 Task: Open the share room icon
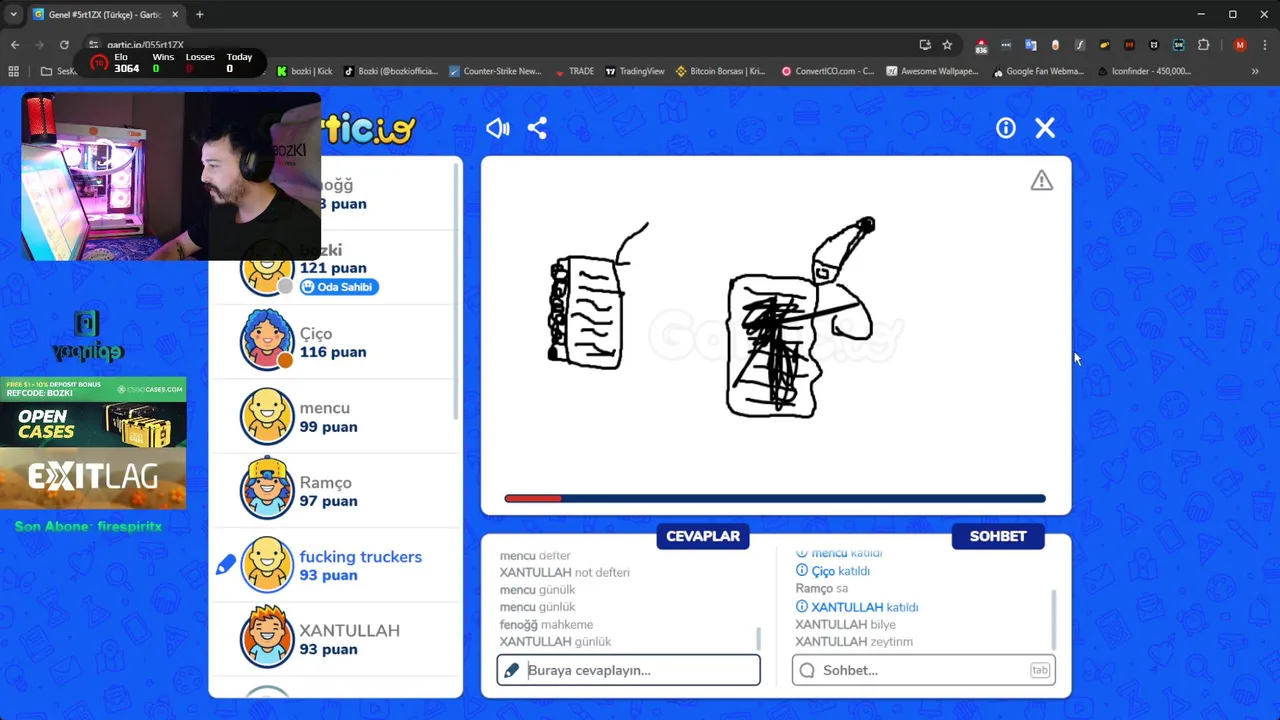[x=537, y=128]
